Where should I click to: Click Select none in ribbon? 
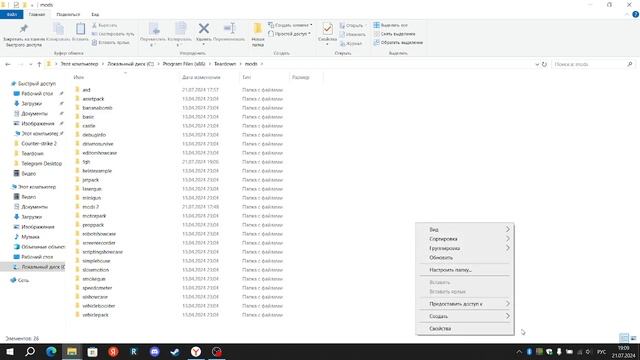click(394, 34)
